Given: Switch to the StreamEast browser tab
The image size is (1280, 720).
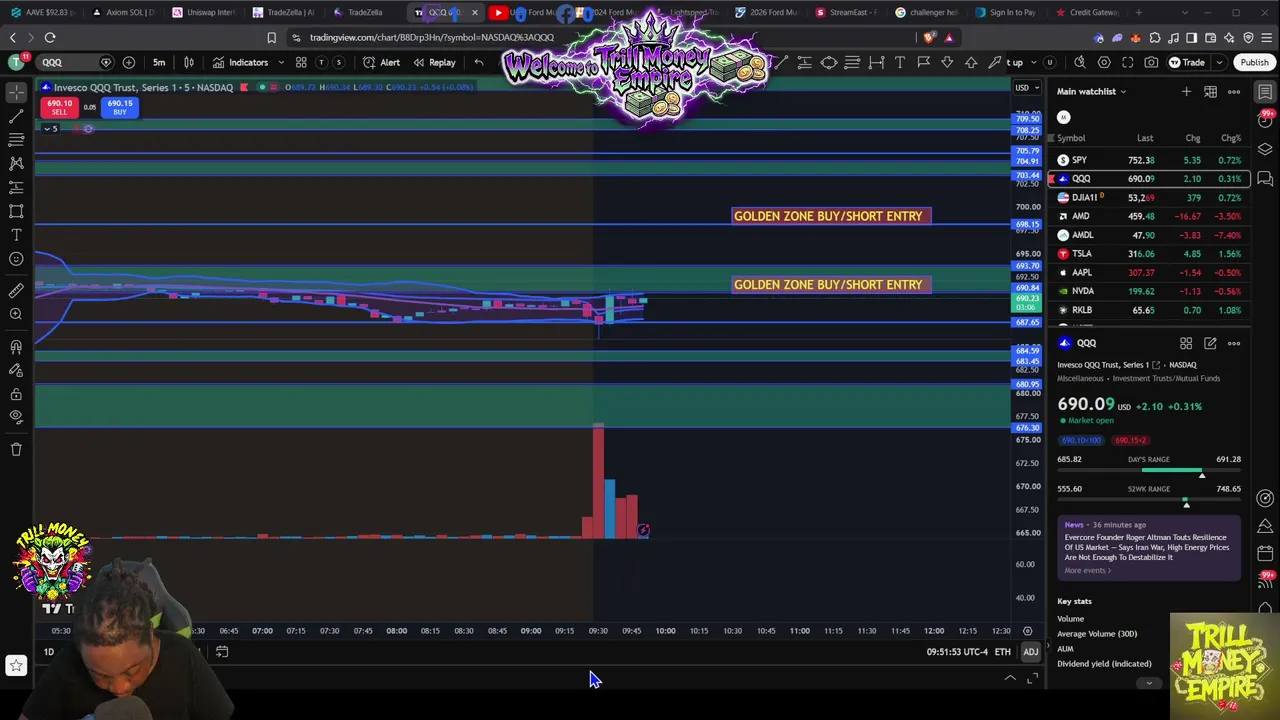Looking at the screenshot, I should (x=846, y=12).
